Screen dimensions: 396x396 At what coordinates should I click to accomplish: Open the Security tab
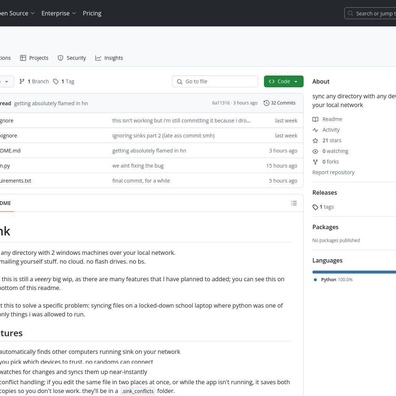72,58
